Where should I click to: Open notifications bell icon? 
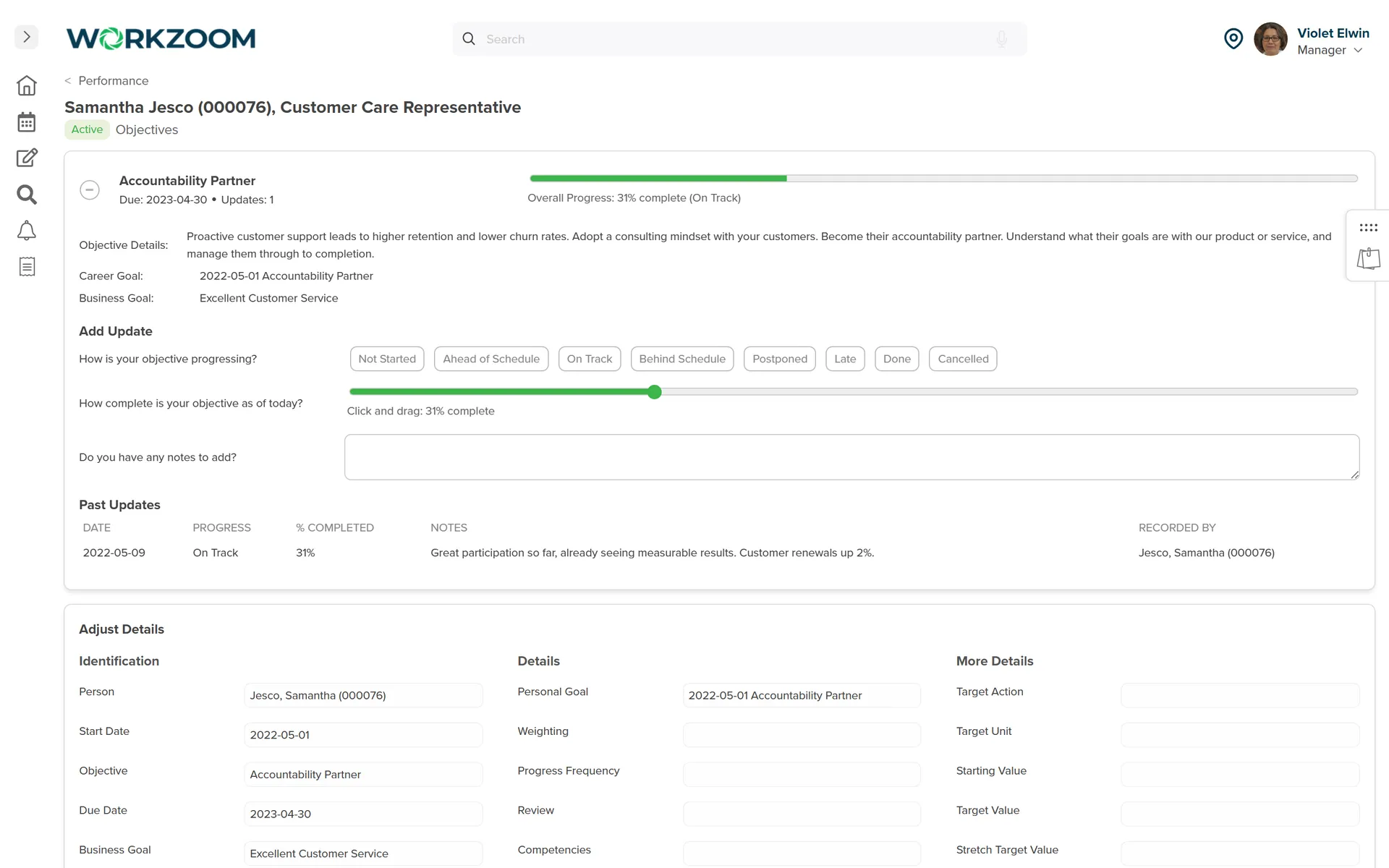(27, 230)
